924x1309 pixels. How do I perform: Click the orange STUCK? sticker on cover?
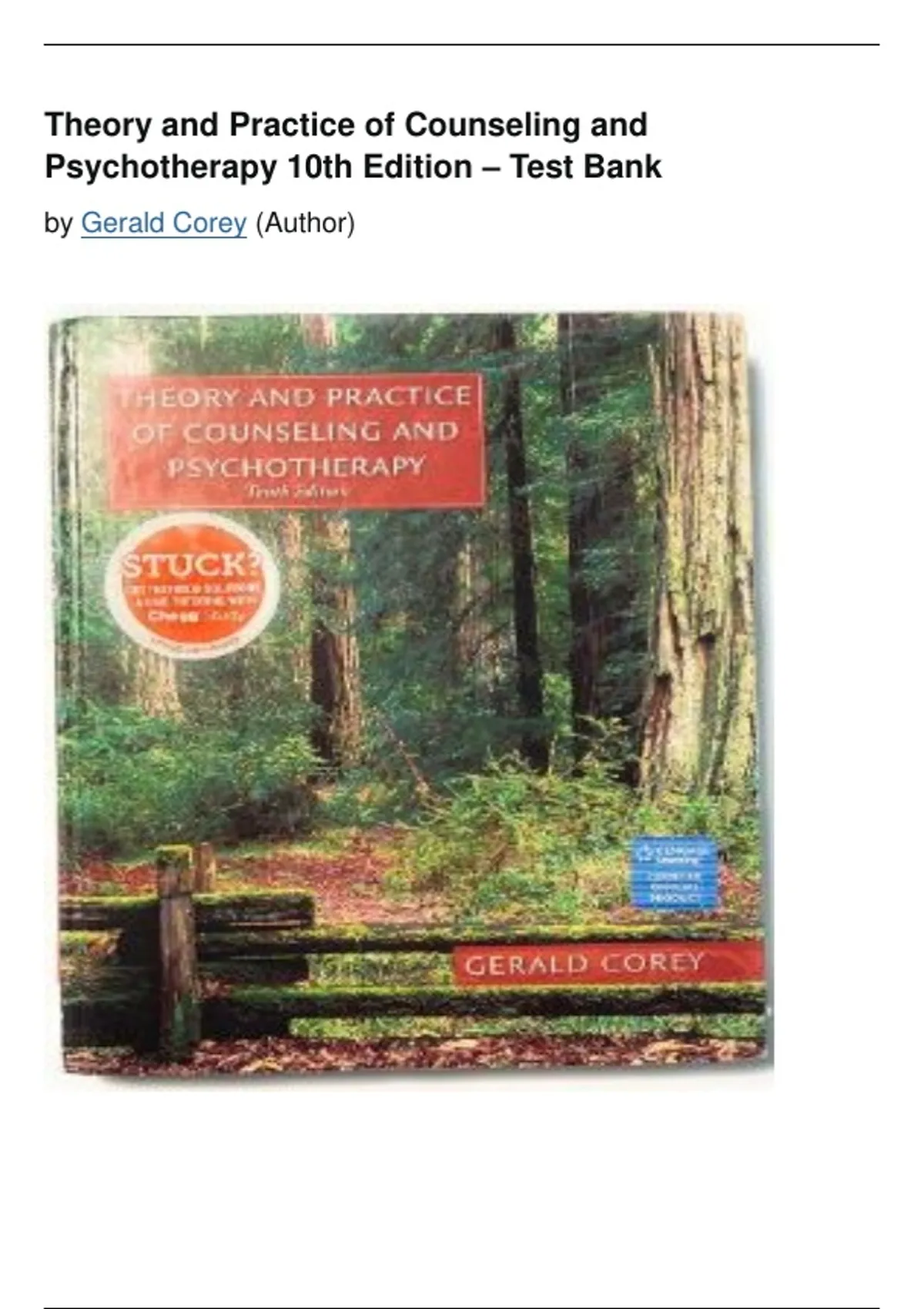point(192,586)
